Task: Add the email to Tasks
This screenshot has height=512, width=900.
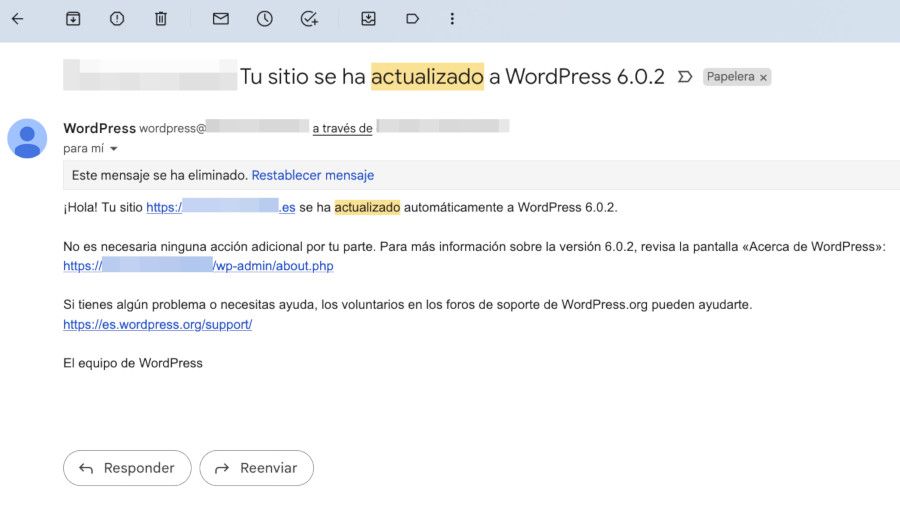Action: [309, 19]
